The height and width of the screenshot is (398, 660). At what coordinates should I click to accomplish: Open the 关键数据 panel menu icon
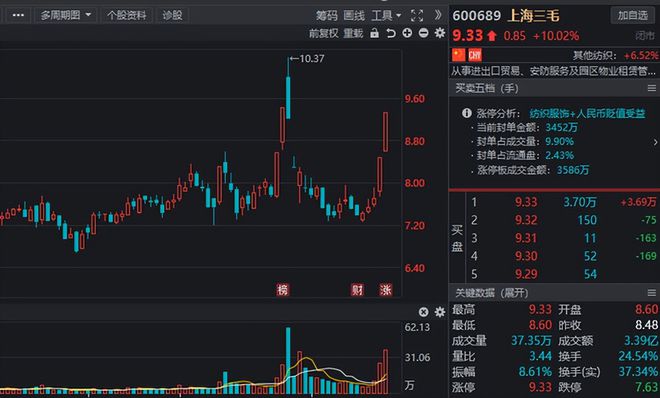(652, 292)
